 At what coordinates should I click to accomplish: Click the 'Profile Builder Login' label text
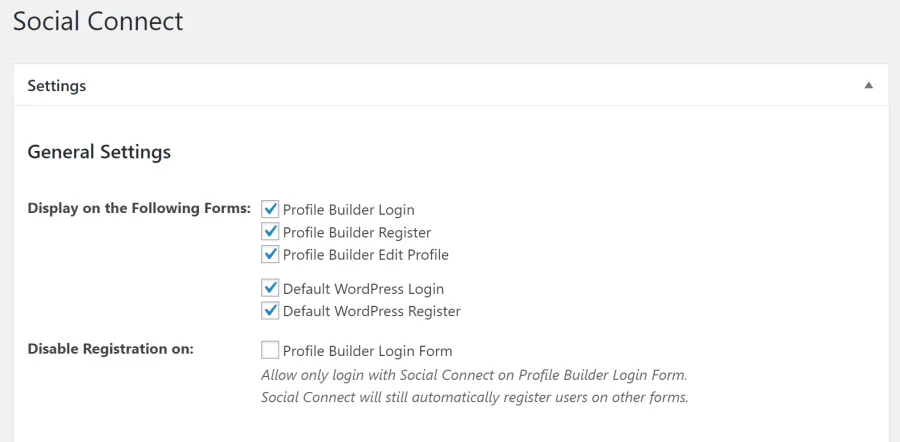348,210
